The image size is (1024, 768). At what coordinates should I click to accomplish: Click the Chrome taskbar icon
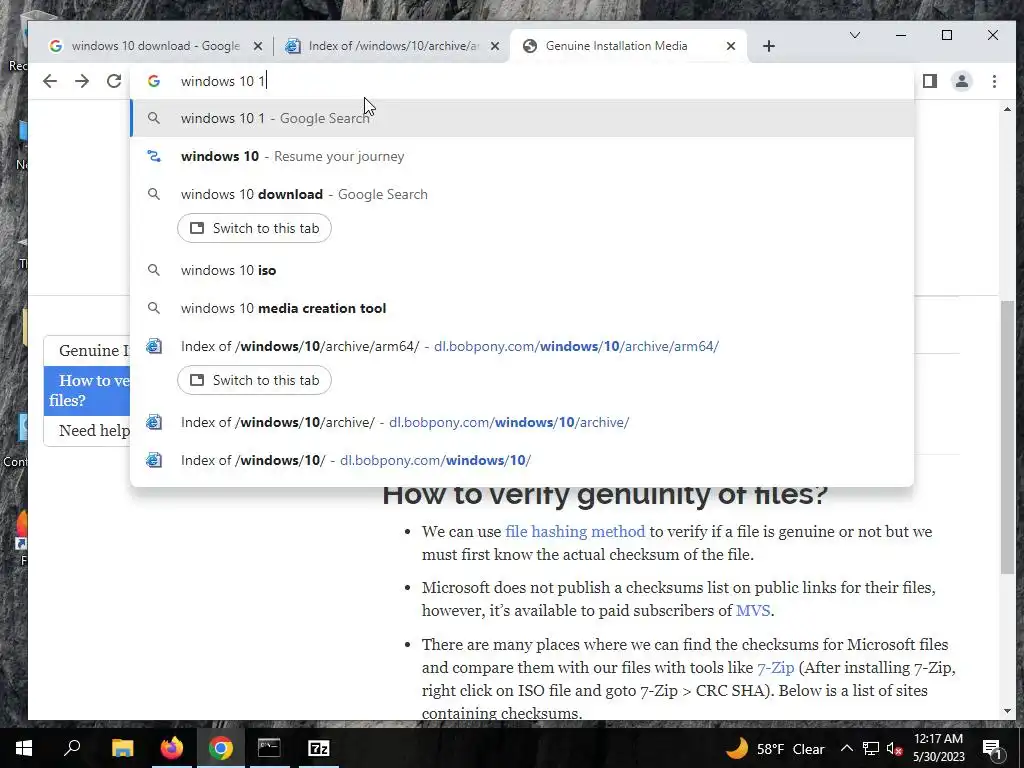(x=221, y=748)
